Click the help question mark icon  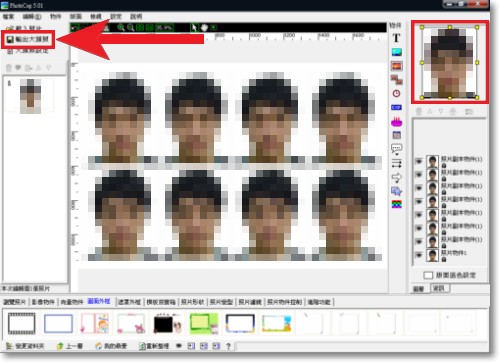pyautogui.click(x=228, y=346)
